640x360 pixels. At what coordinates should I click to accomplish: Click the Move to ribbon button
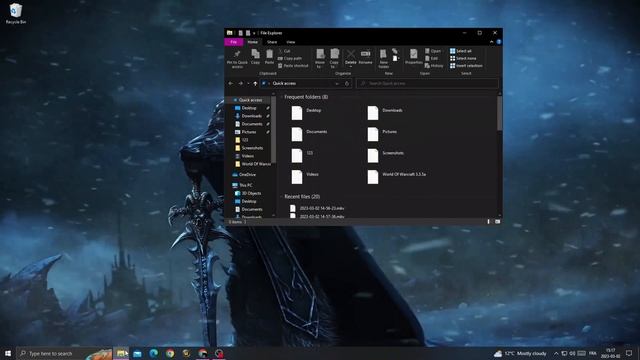(x=320, y=58)
